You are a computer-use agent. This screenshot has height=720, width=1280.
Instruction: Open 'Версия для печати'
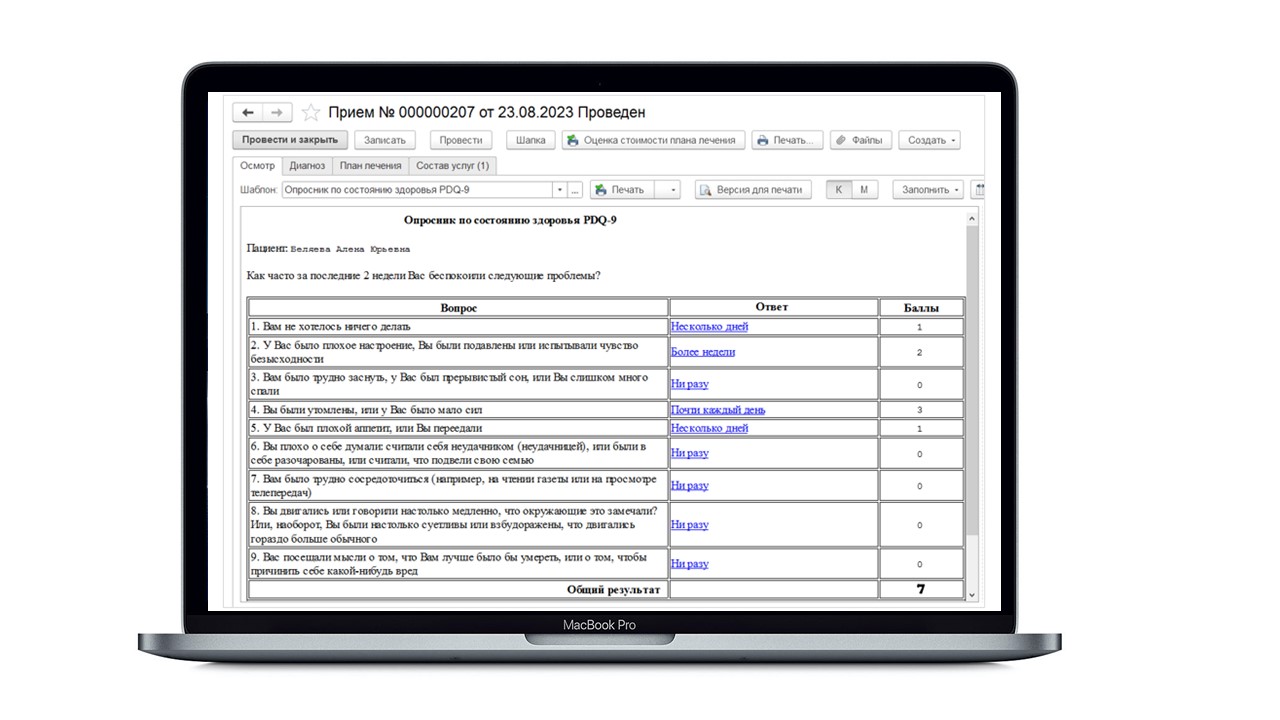click(x=752, y=190)
